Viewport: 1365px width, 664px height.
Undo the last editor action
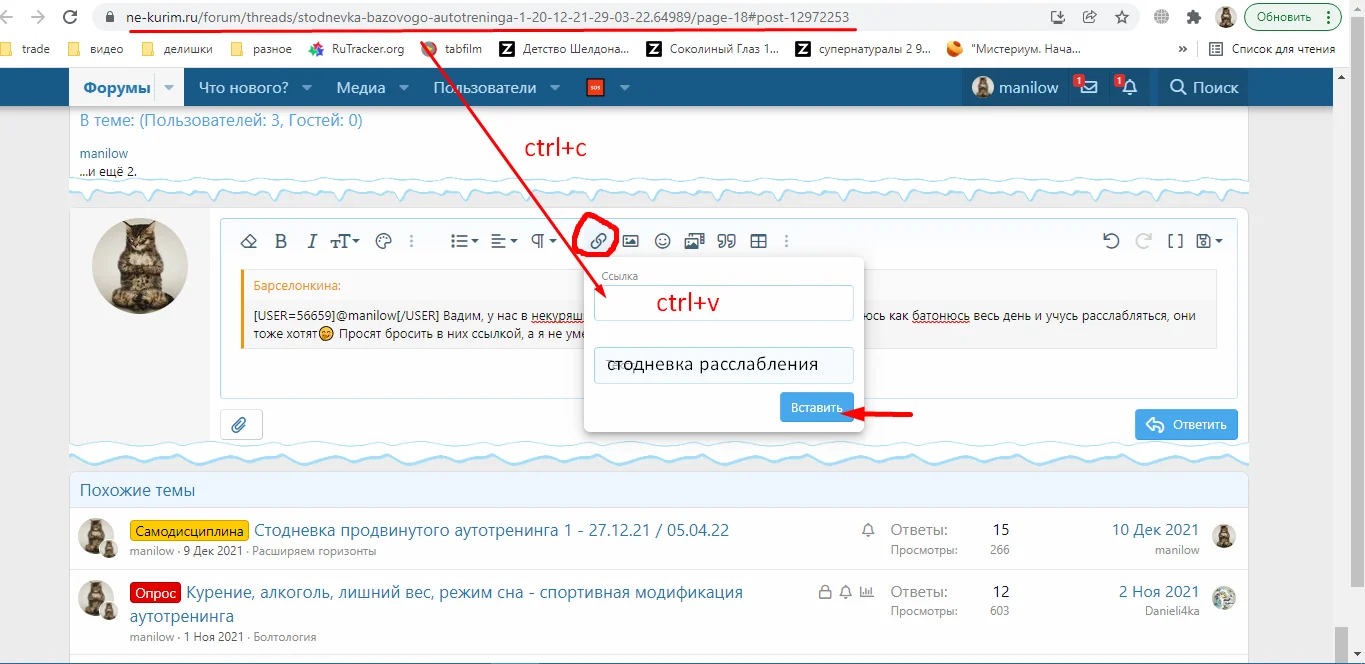pos(1111,241)
